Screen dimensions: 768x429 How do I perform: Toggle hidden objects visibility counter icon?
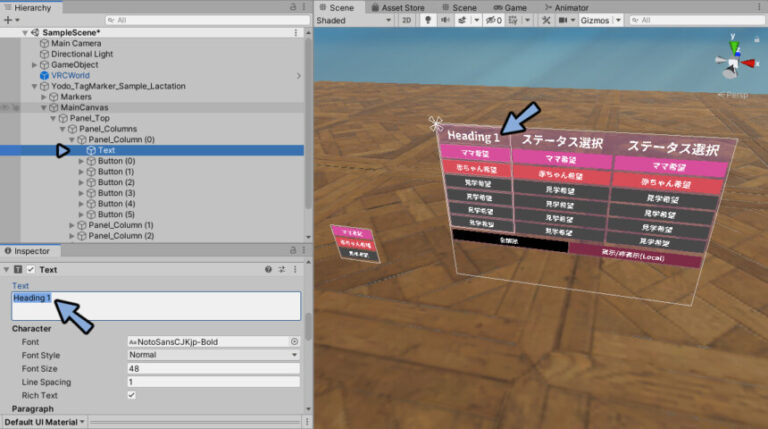tap(494, 20)
